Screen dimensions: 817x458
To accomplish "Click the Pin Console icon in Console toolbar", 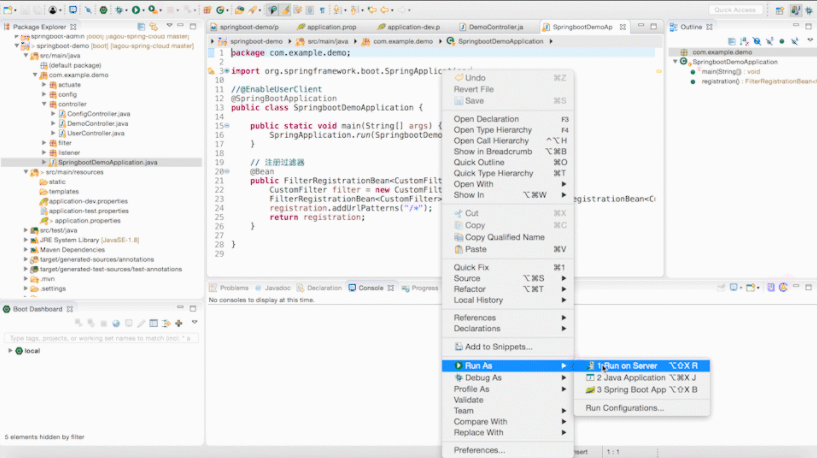I will click(721, 288).
